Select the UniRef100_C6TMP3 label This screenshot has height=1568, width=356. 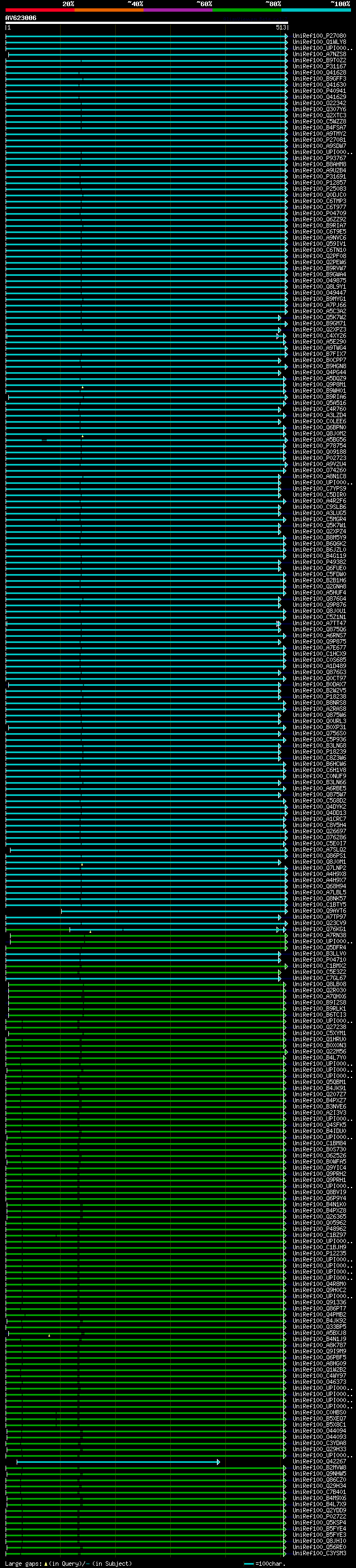tap(319, 201)
